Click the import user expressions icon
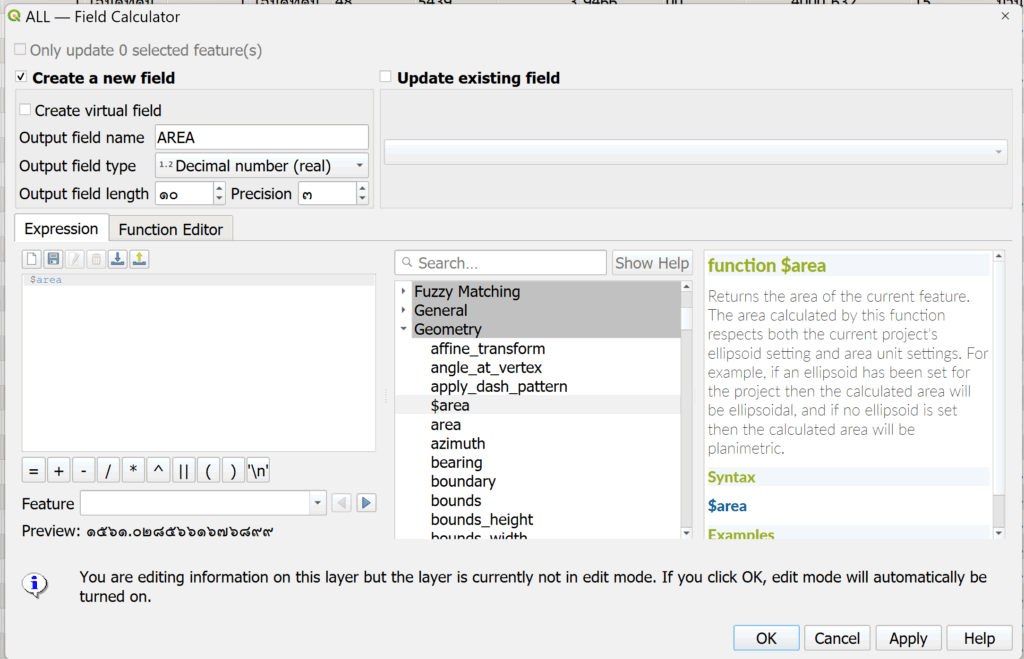The width and height of the screenshot is (1024, 659). (117, 259)
